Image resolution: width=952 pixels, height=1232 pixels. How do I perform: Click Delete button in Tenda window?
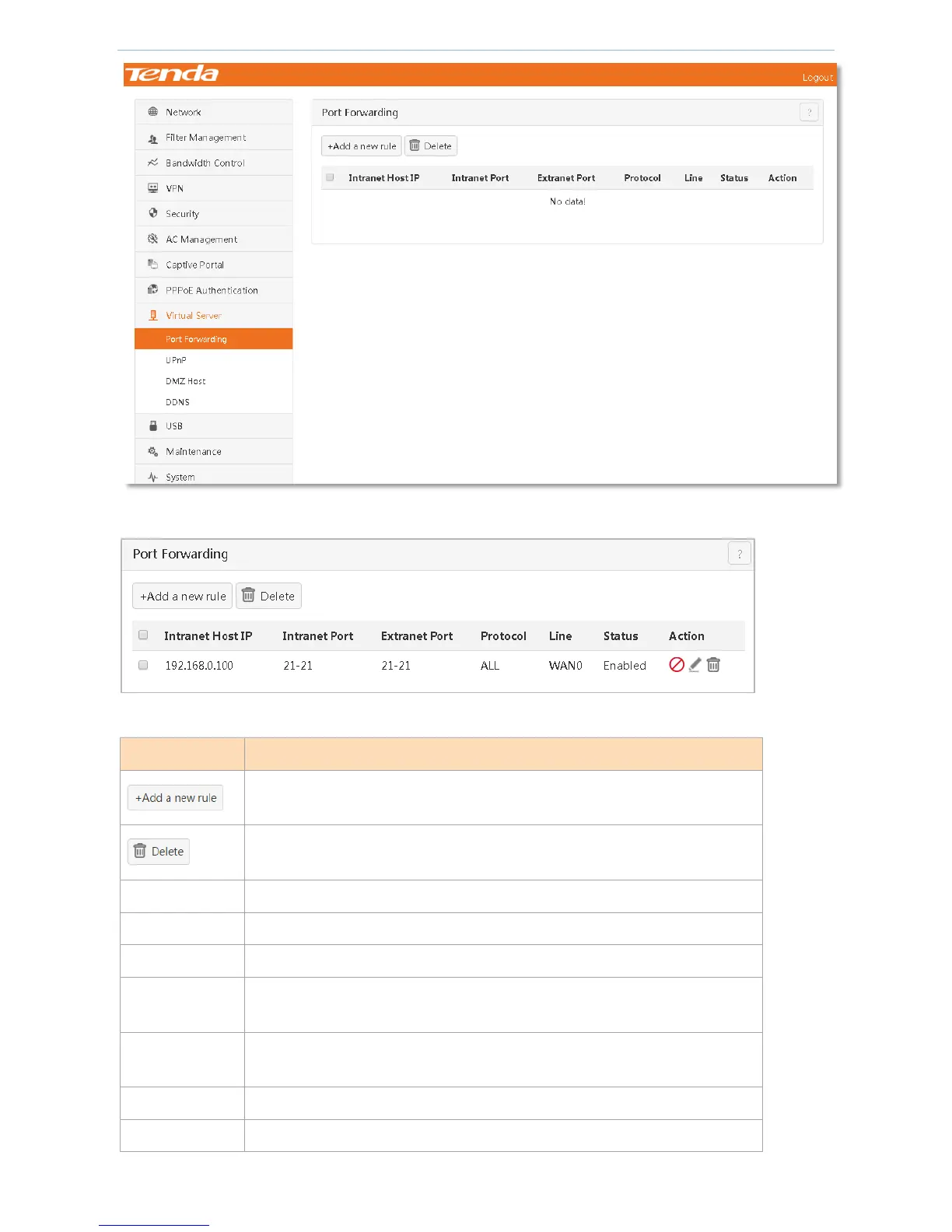(431, 146)
